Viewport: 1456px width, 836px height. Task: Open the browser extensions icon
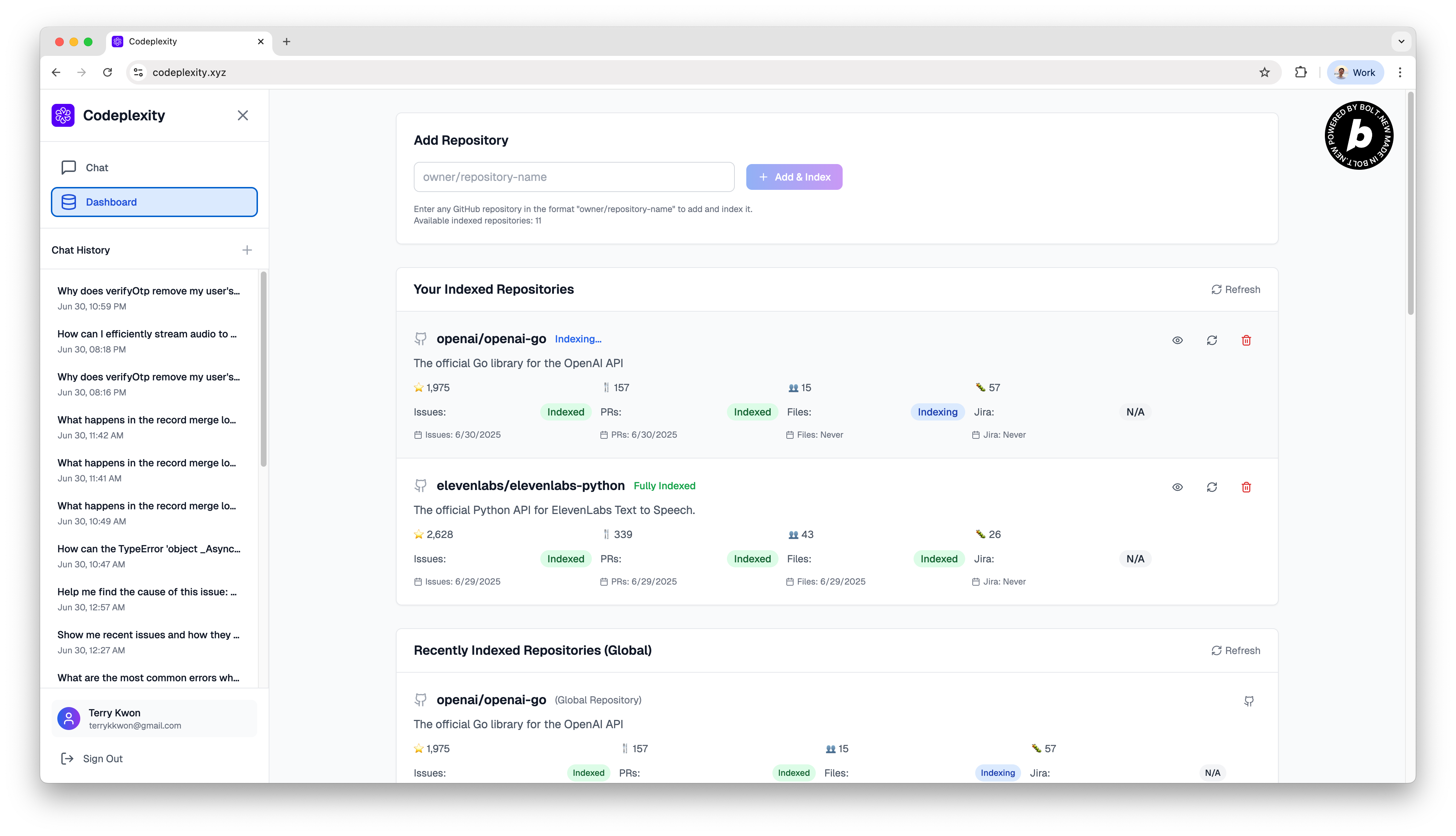1301,72
